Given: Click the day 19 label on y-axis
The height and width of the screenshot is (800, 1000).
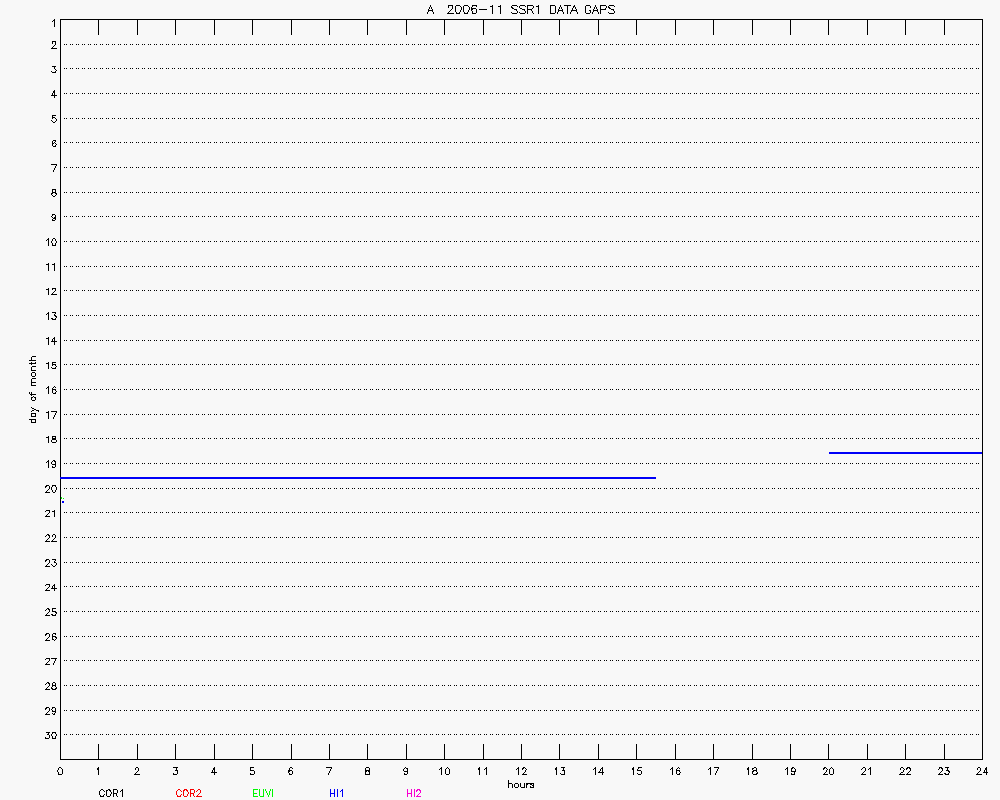Looking at the screenshot, I should pyautogui.click(x=48, y=464).
